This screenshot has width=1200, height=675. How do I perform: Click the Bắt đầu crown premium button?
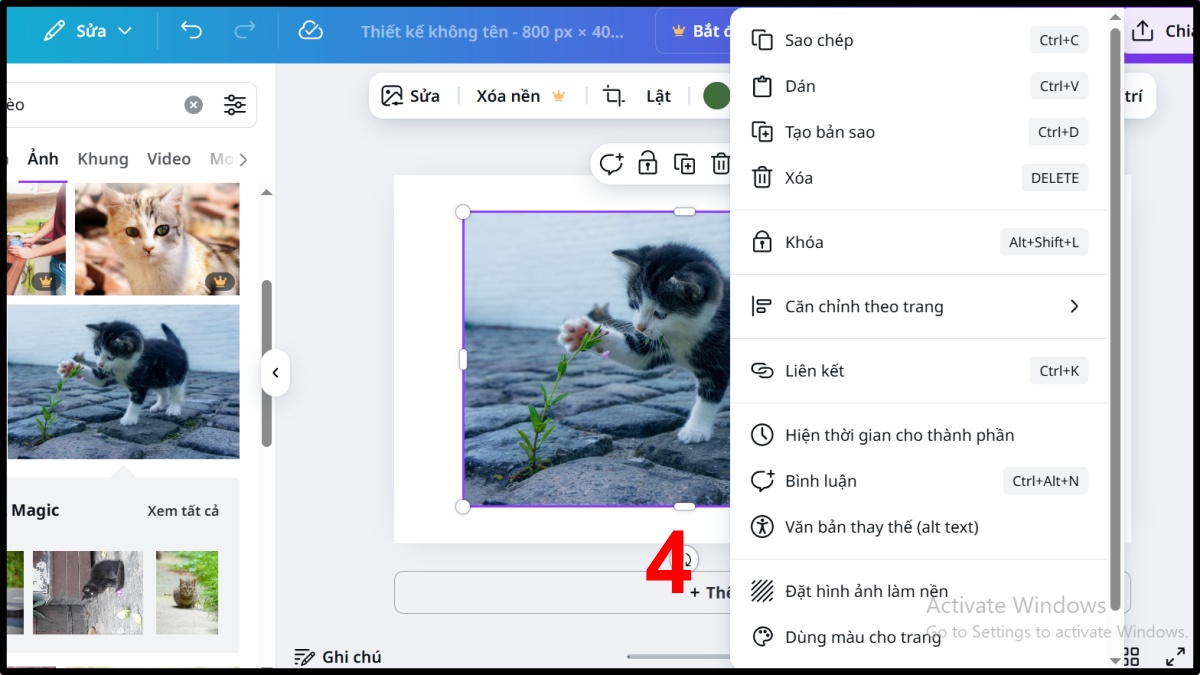(695, 31)
